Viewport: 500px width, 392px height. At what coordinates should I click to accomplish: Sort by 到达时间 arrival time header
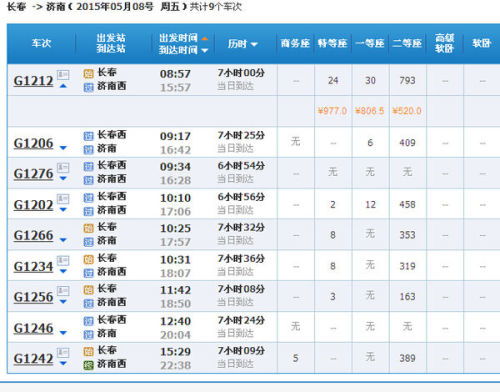[183, 50]
